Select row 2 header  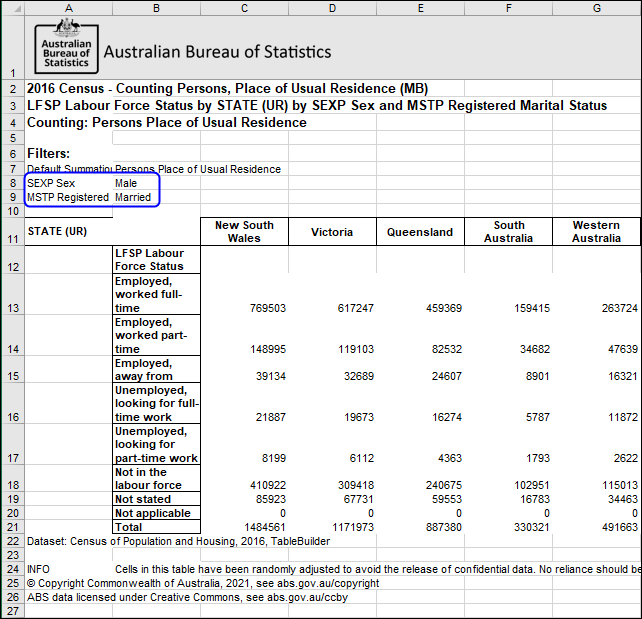pyautogui.click(x=13, y=89)
